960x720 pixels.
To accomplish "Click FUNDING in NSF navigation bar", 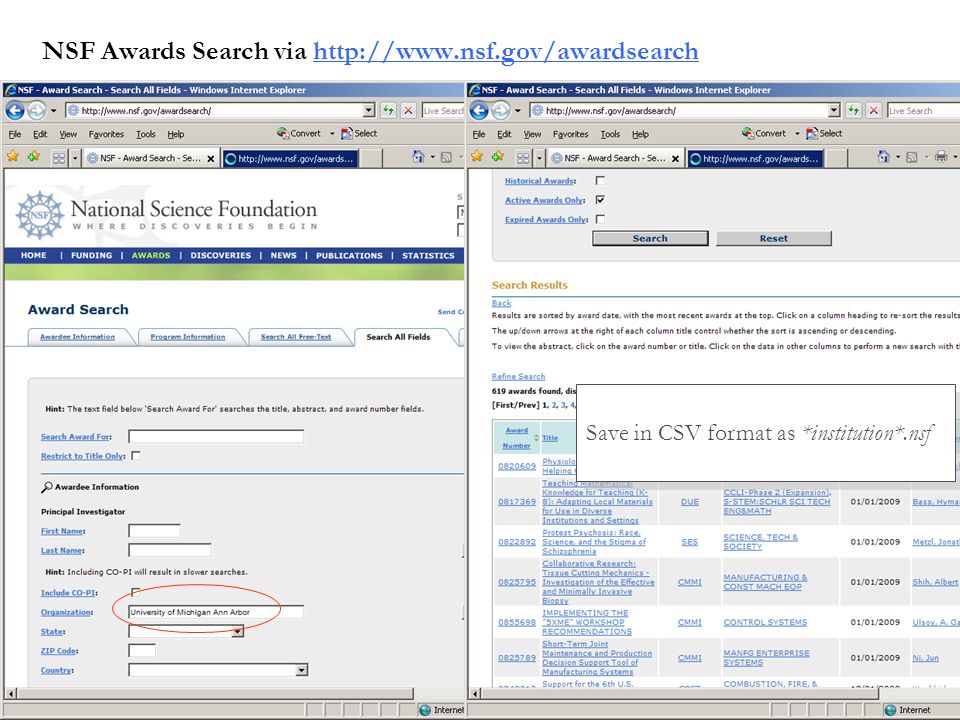I will pyautogui.click(x=91, y=255).
